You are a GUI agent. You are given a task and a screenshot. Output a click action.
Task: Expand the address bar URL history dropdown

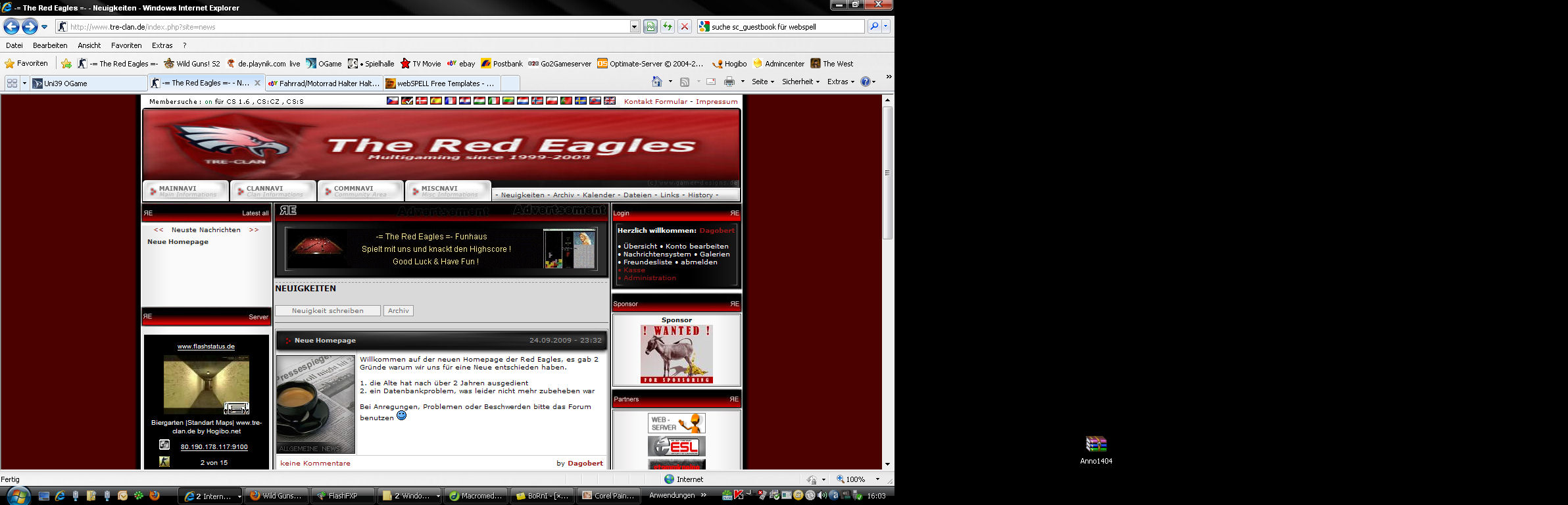pyautogui.click(x=635, y=27)
